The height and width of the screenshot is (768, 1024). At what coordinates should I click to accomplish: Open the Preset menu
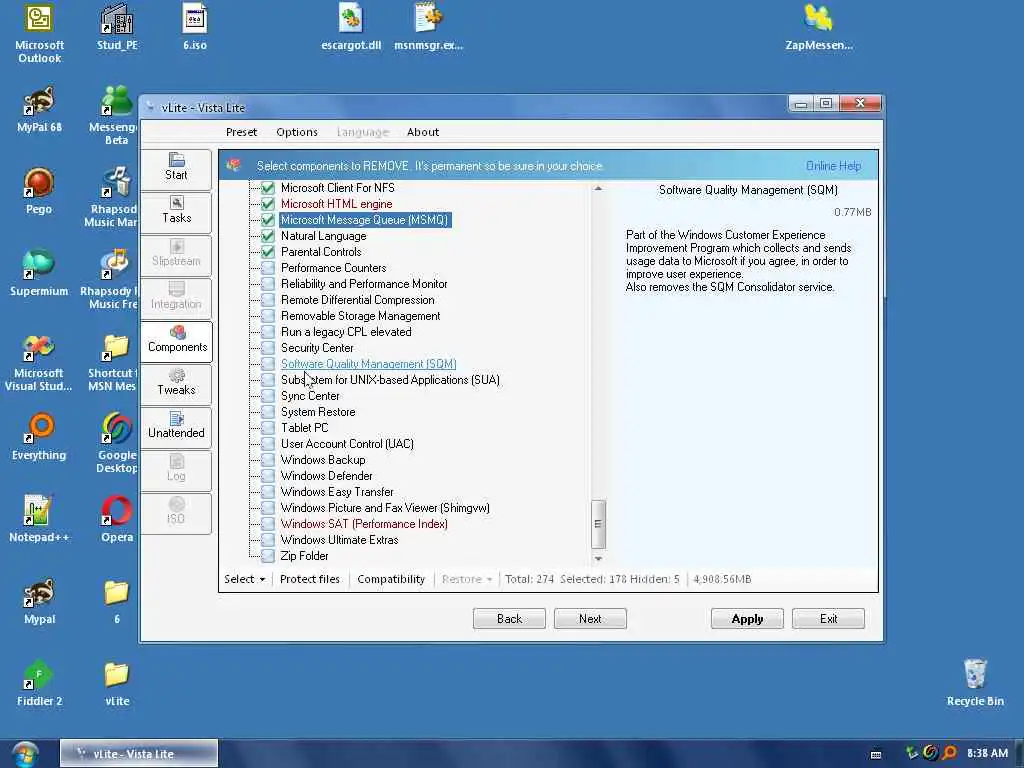coord(241,132)
